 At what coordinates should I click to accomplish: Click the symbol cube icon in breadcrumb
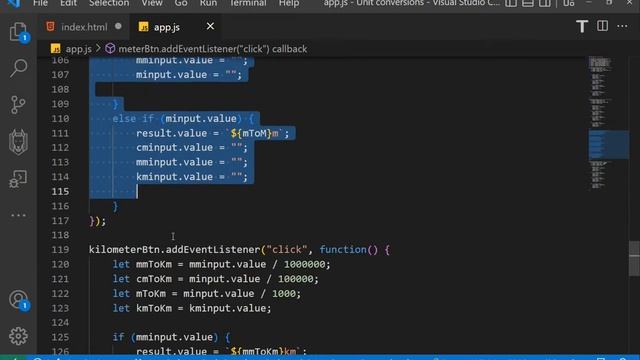coord(110,49)
